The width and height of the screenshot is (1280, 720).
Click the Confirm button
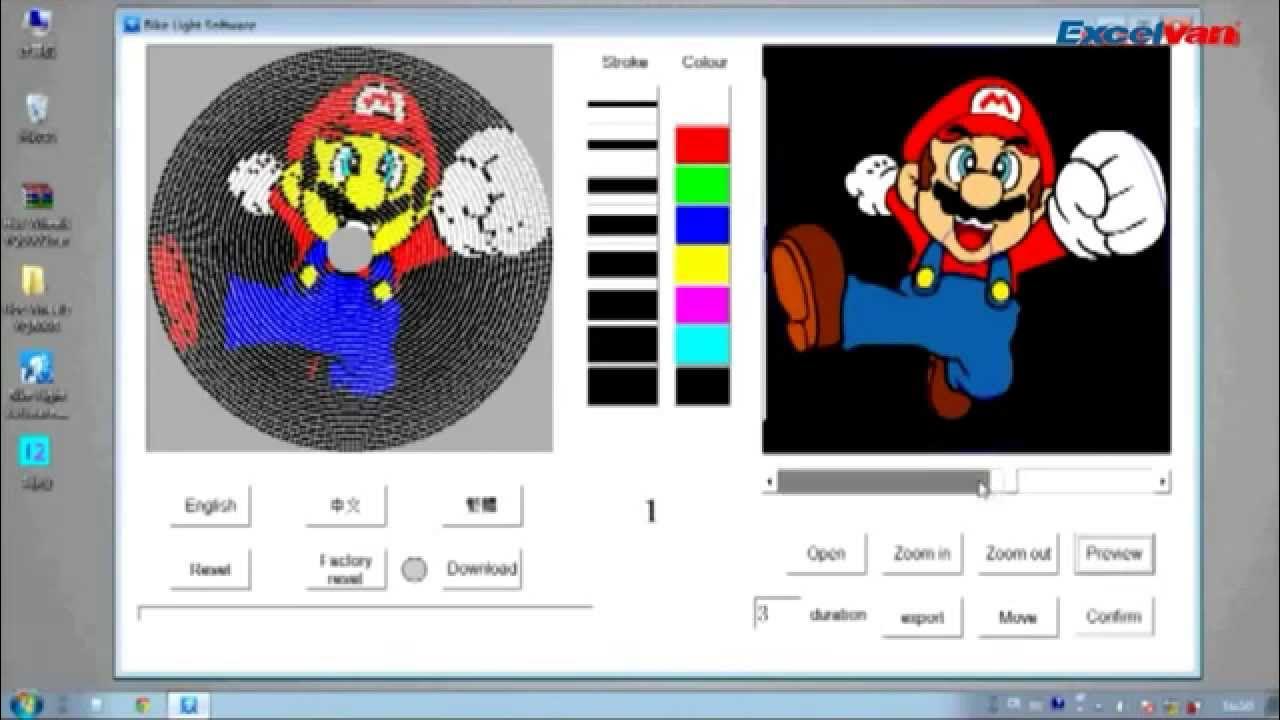1114,617
